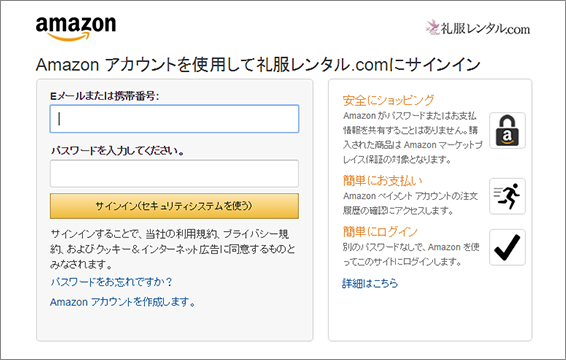The width and height of the screenshot is (566, 360).
Task: Focus the Eメールまたは携帯番号 input field
Action: [174, 119]
